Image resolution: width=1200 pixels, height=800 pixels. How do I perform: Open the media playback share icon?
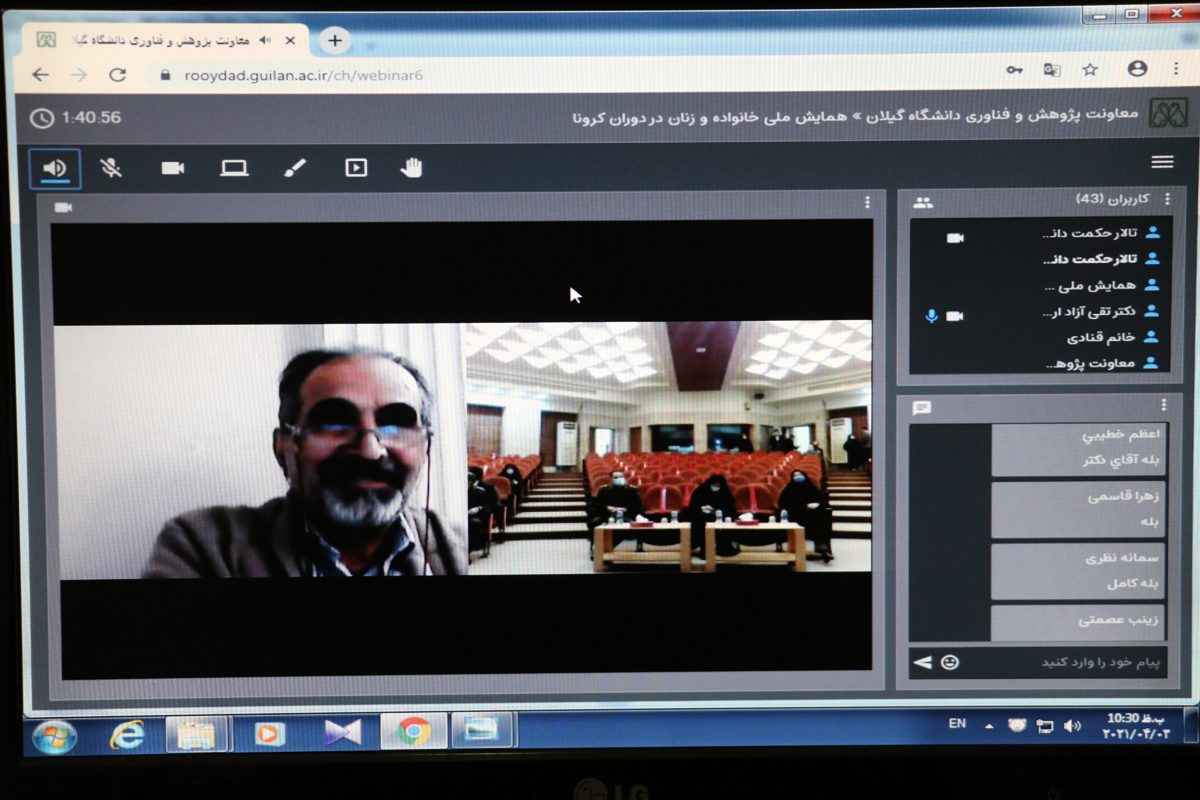pos(356,168)
